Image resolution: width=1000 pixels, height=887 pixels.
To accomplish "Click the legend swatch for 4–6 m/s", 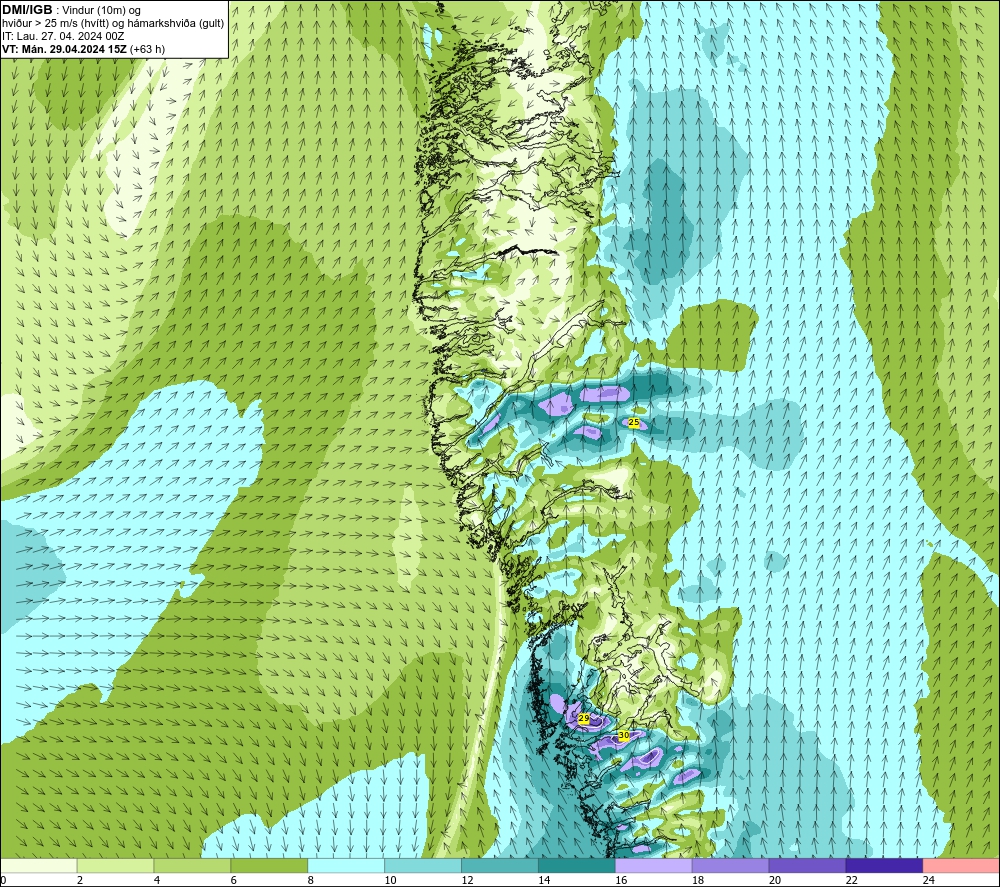I will (192, 866).
